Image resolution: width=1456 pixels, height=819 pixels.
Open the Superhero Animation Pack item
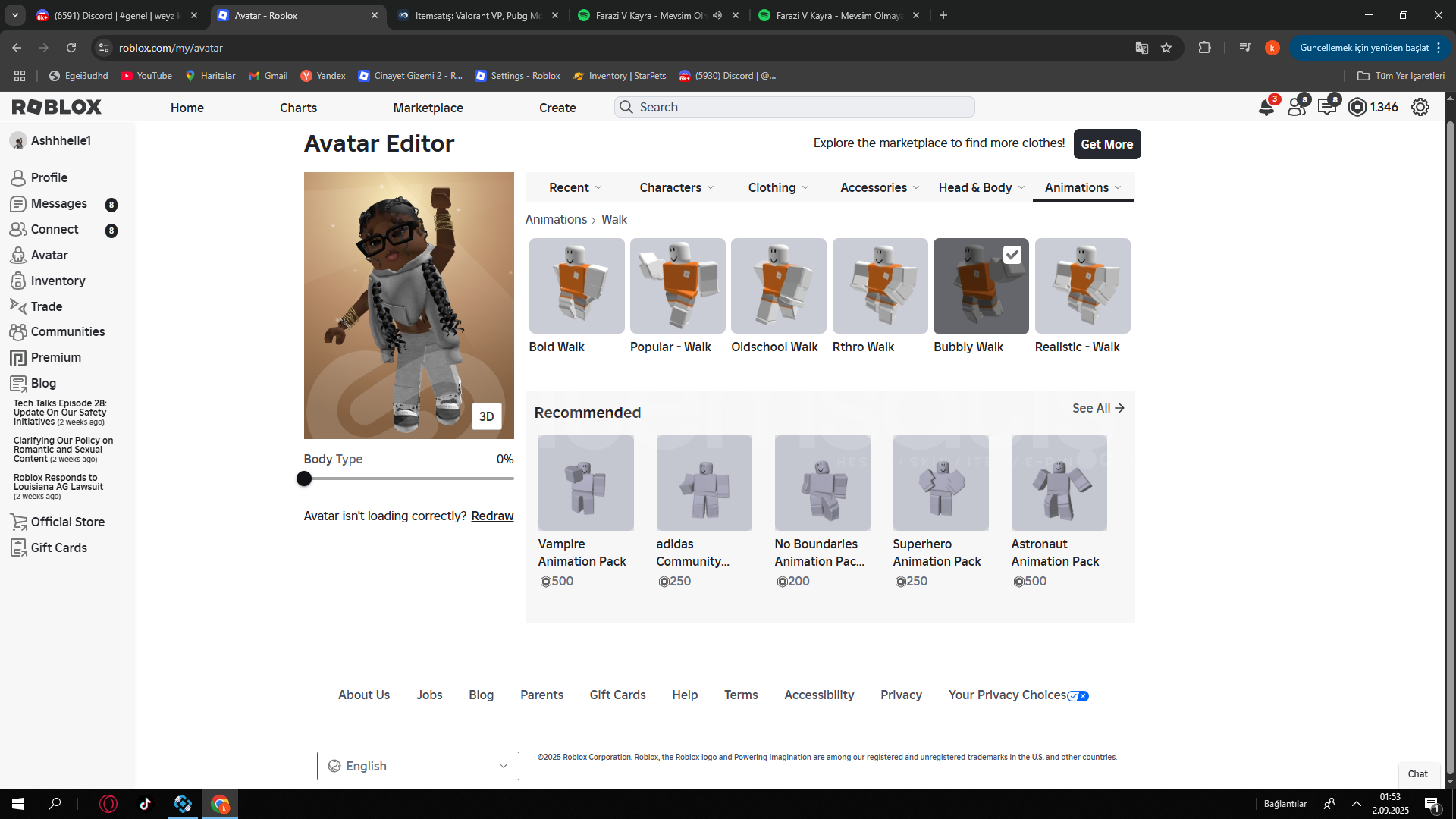click(940, 512)
